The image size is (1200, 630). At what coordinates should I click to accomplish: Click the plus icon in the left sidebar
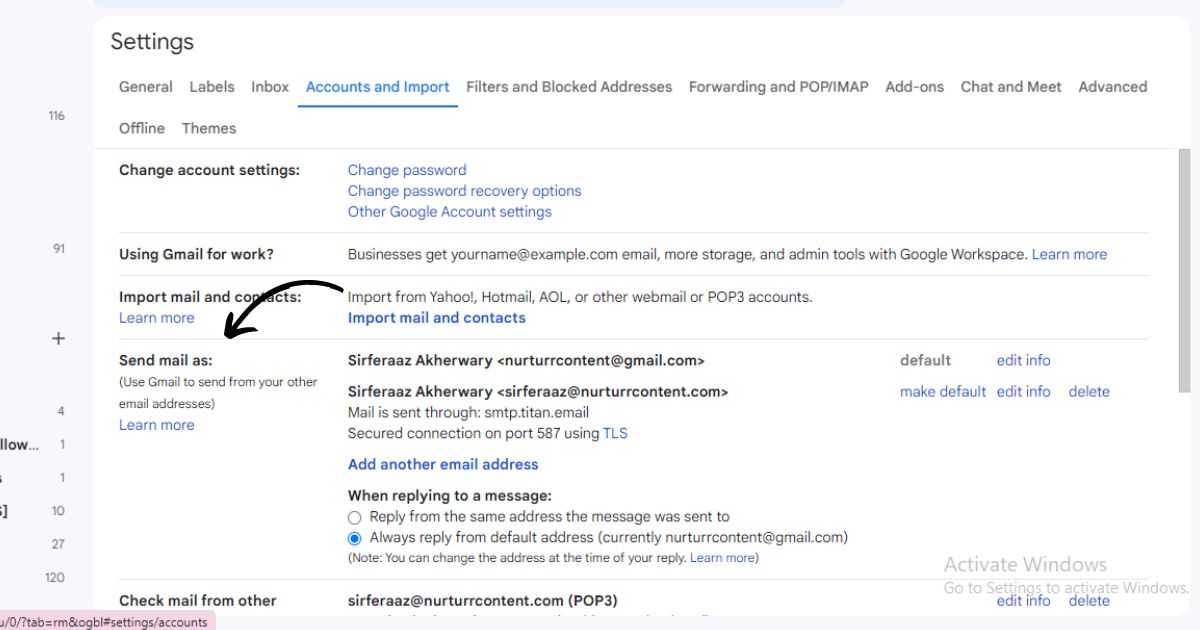point(58,338)
